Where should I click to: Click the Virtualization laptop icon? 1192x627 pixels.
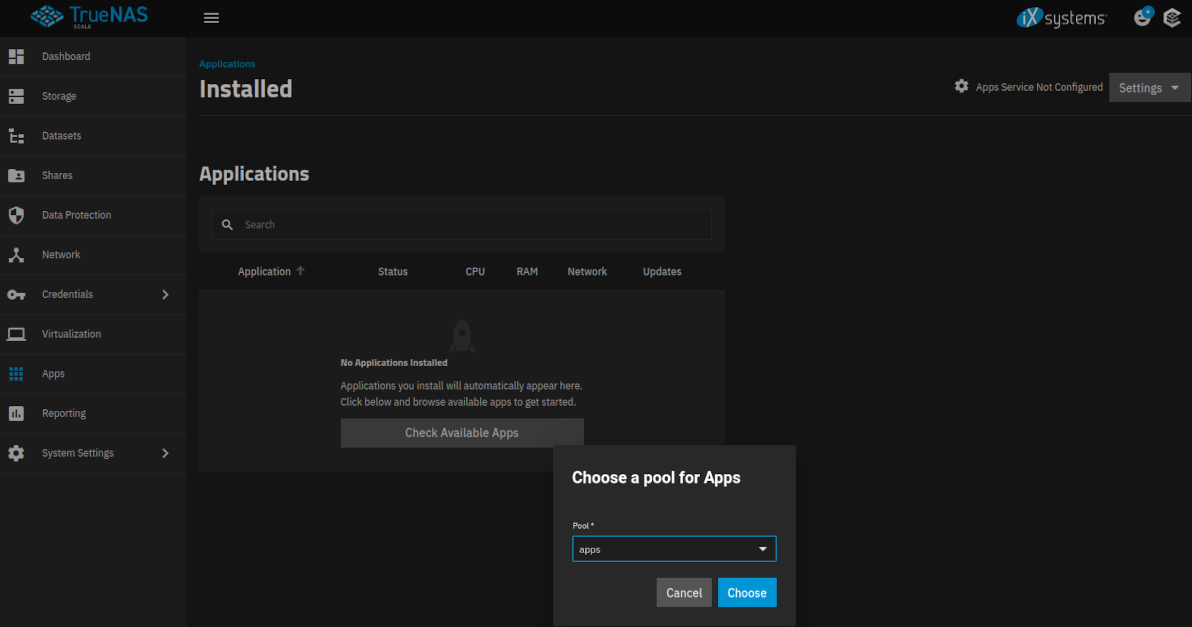[16, 334]
